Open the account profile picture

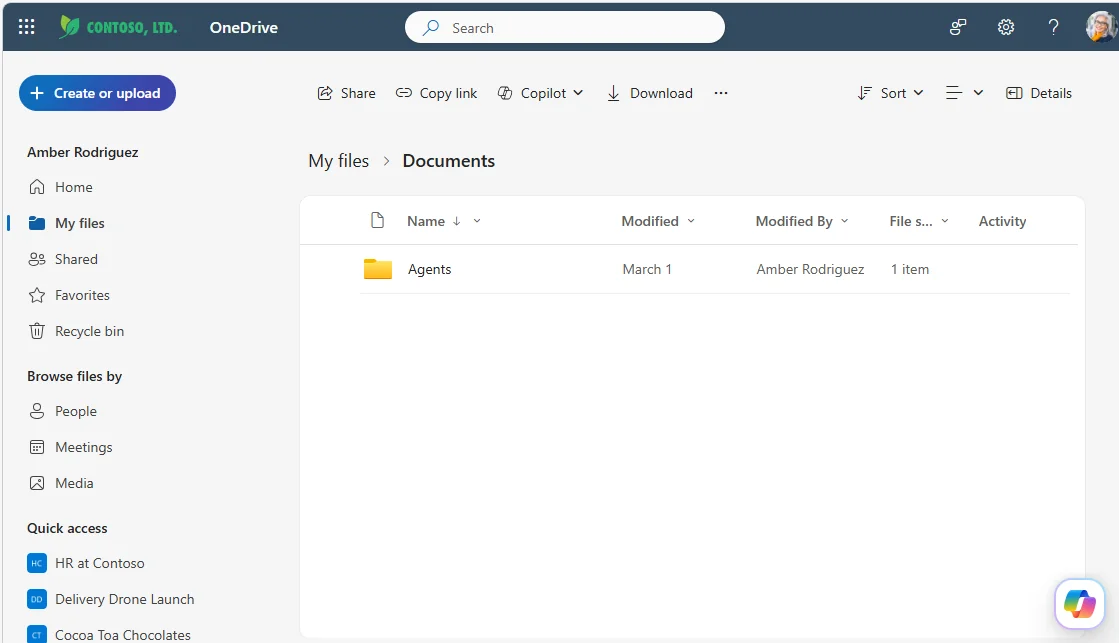pyautogui.click(x=1101, y=27)
